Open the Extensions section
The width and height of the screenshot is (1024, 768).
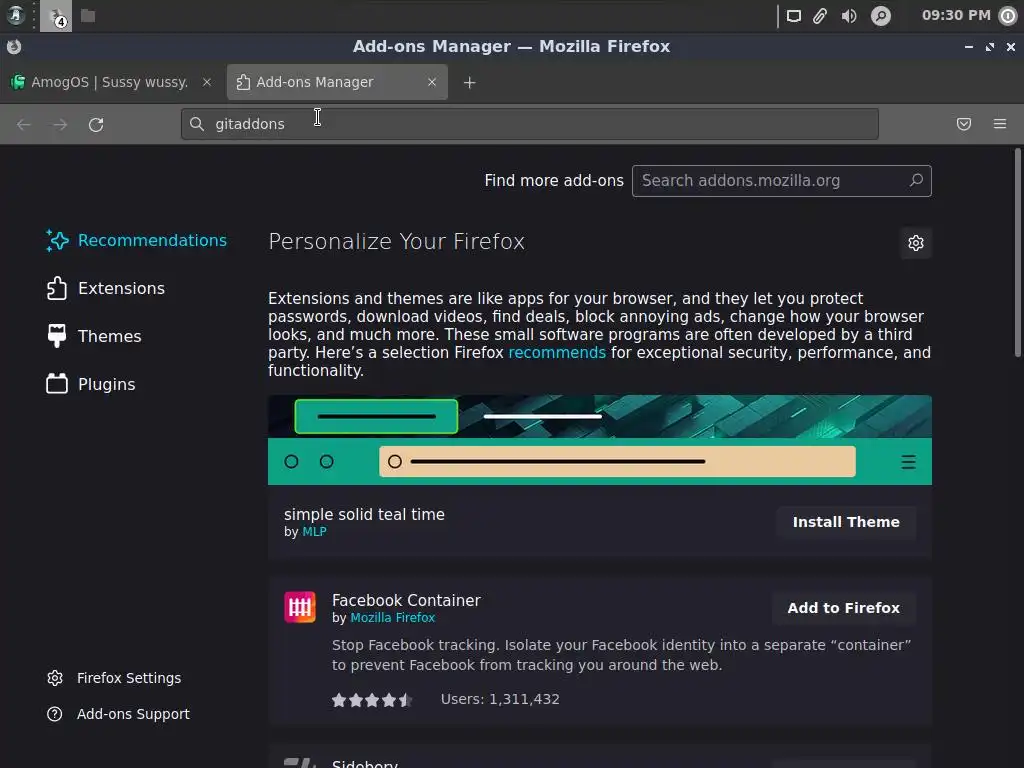(x=105, y=288)
